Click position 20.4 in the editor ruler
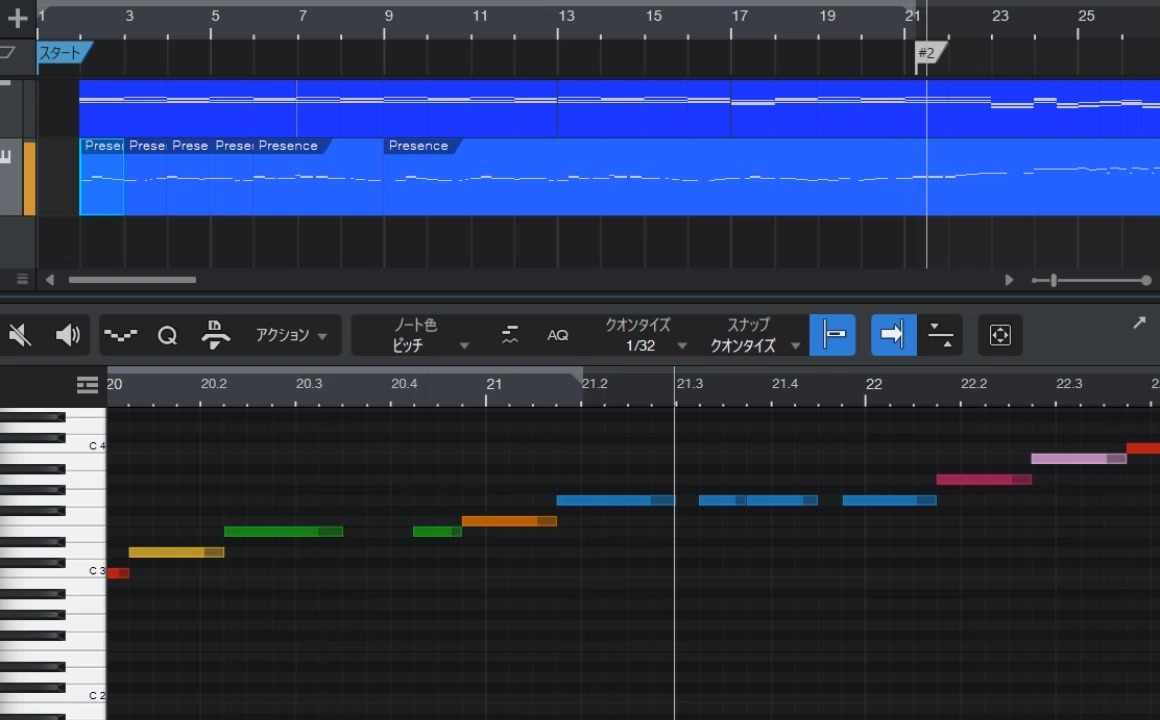The width and height of the screenshot is (1160, 720). point(404,383)
